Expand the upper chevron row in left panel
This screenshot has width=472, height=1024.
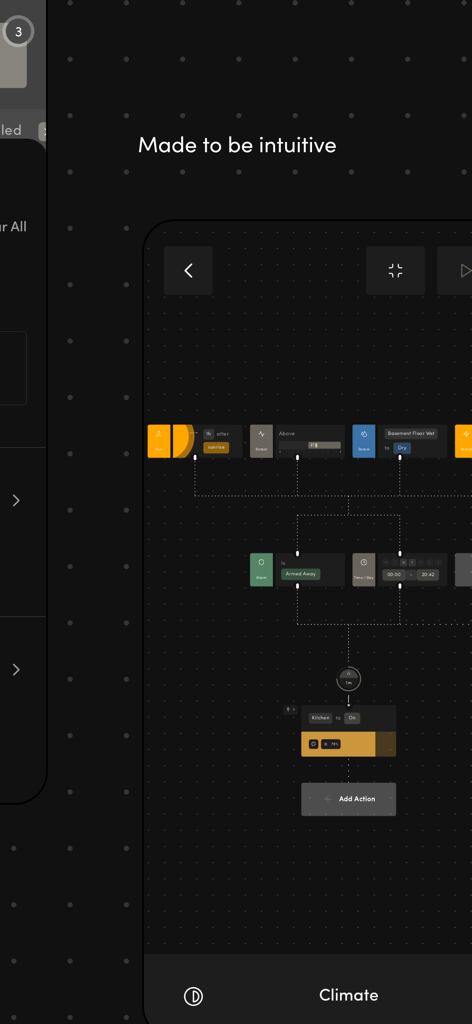pos(16,500)
